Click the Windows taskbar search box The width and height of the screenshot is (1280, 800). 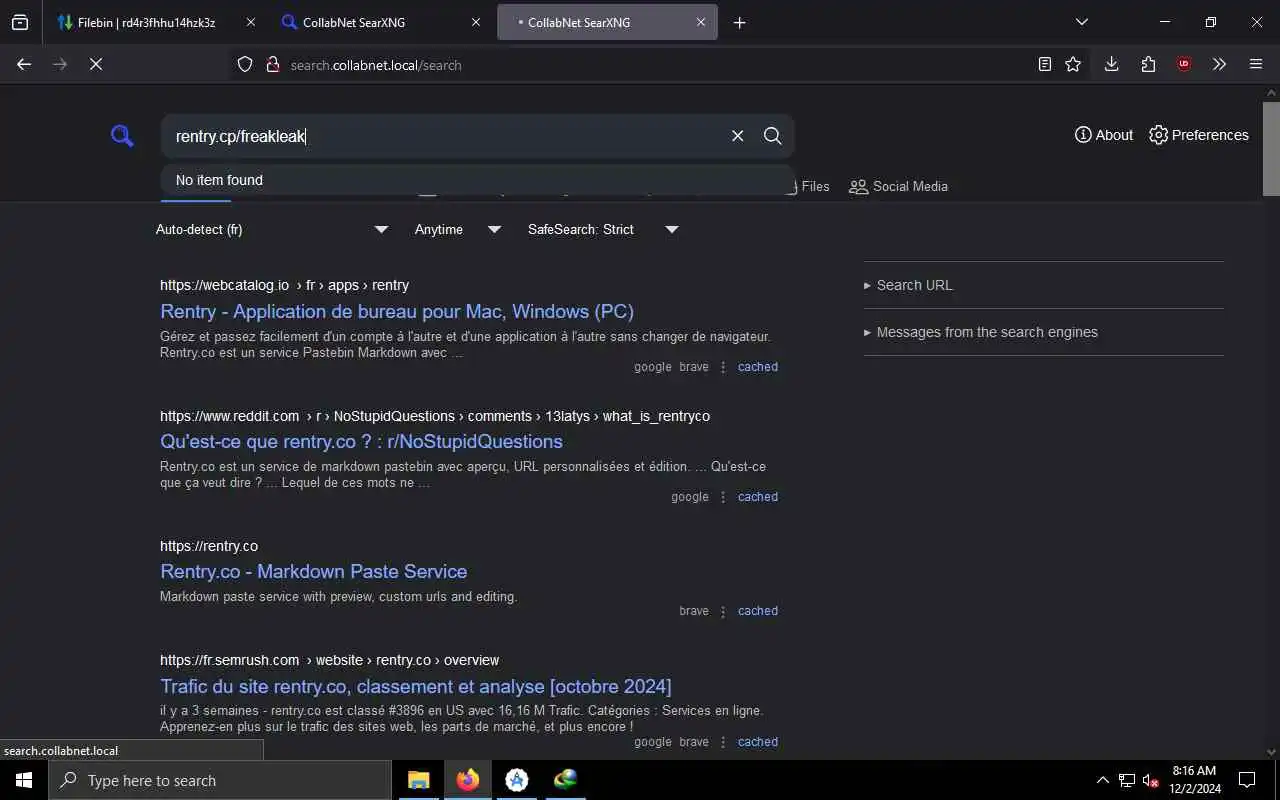(220, 780)
